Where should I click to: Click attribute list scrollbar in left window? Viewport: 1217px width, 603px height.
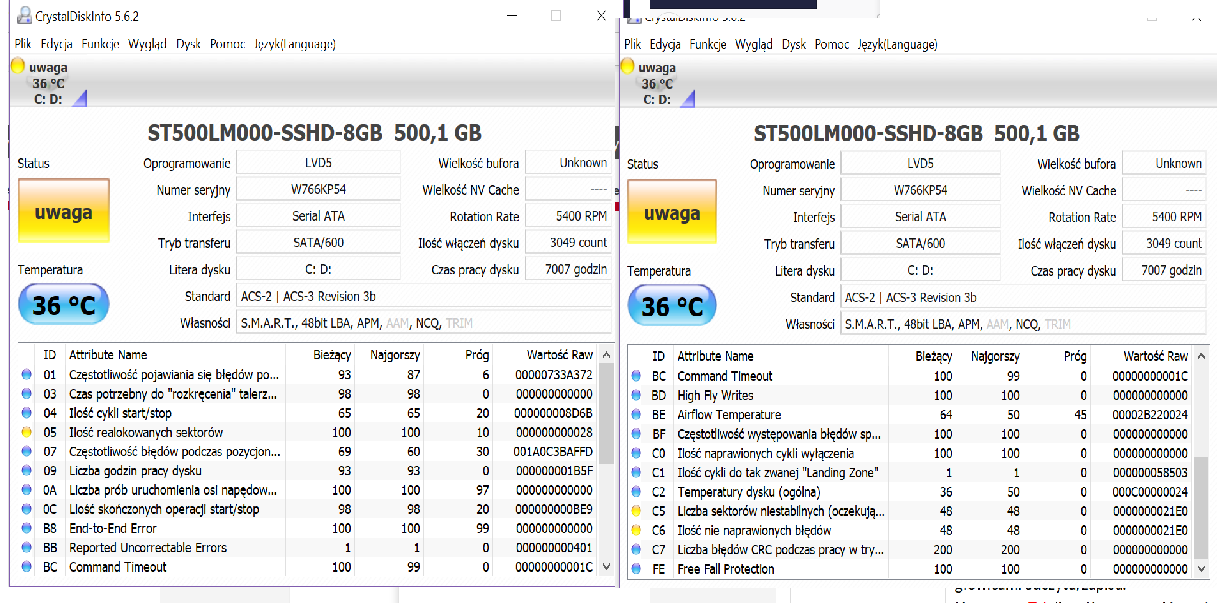click(x=605, y=460)
